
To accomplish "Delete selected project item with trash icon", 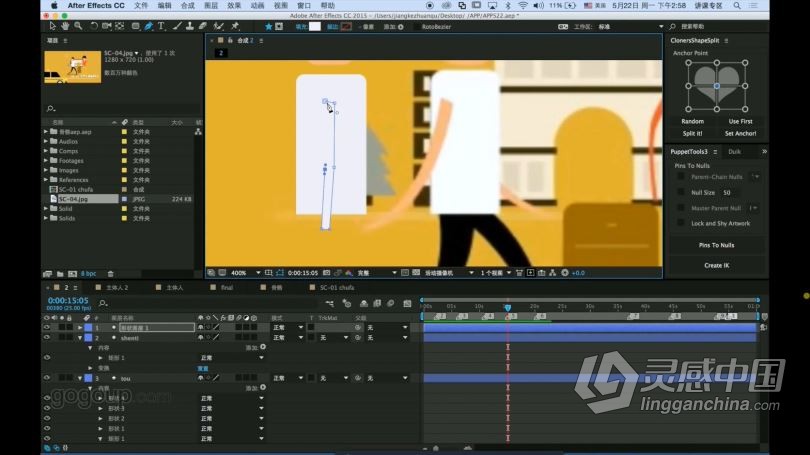I will (111, 274).
